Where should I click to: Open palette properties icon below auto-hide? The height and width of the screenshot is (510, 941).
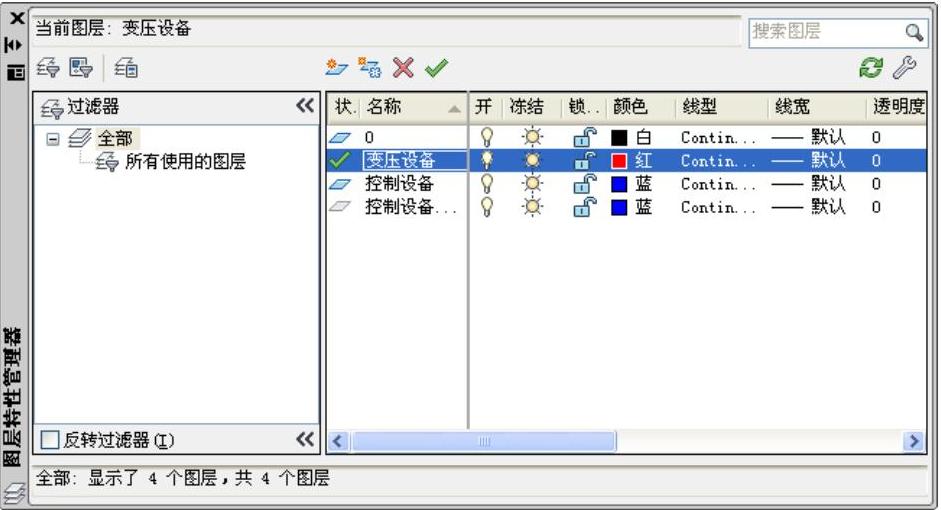pyautogui.click(x=15, y=73)
